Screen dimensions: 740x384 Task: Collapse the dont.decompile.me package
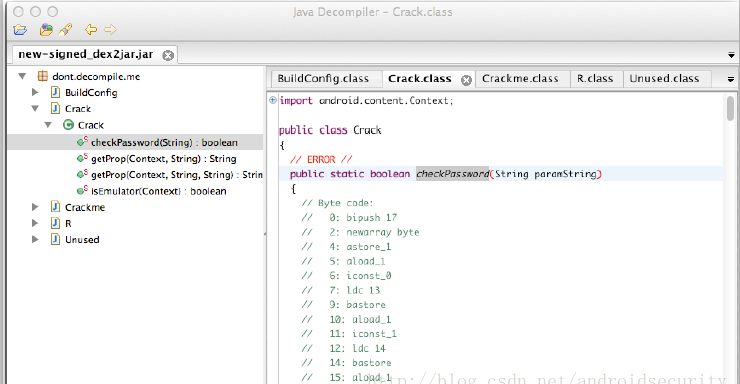point(22,76)
